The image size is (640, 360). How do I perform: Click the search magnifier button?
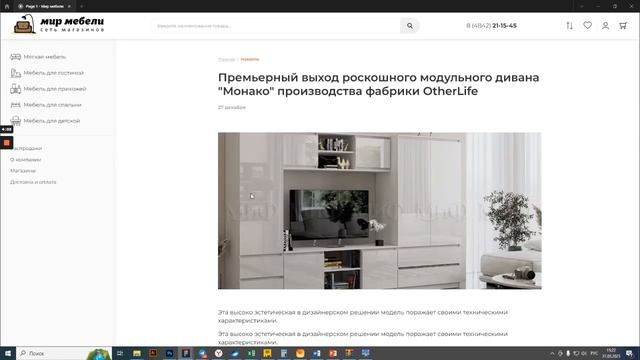tap(409, 26)
